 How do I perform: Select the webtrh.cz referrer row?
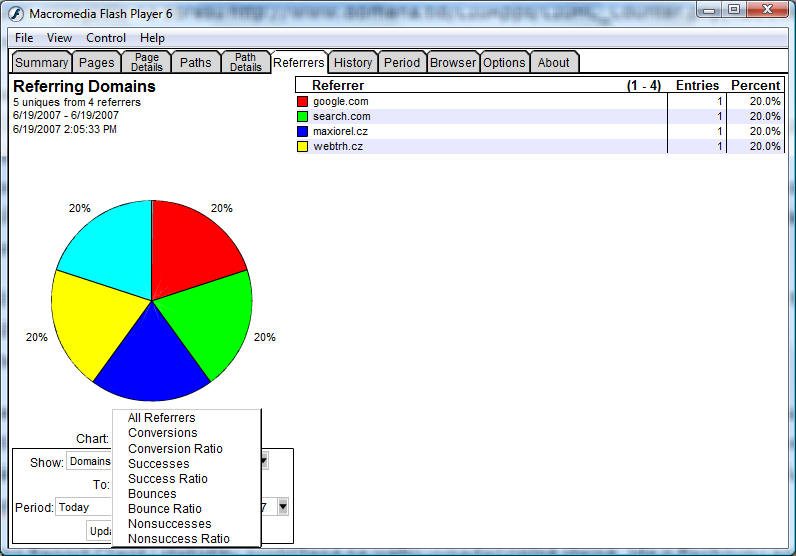pos(540,146)
